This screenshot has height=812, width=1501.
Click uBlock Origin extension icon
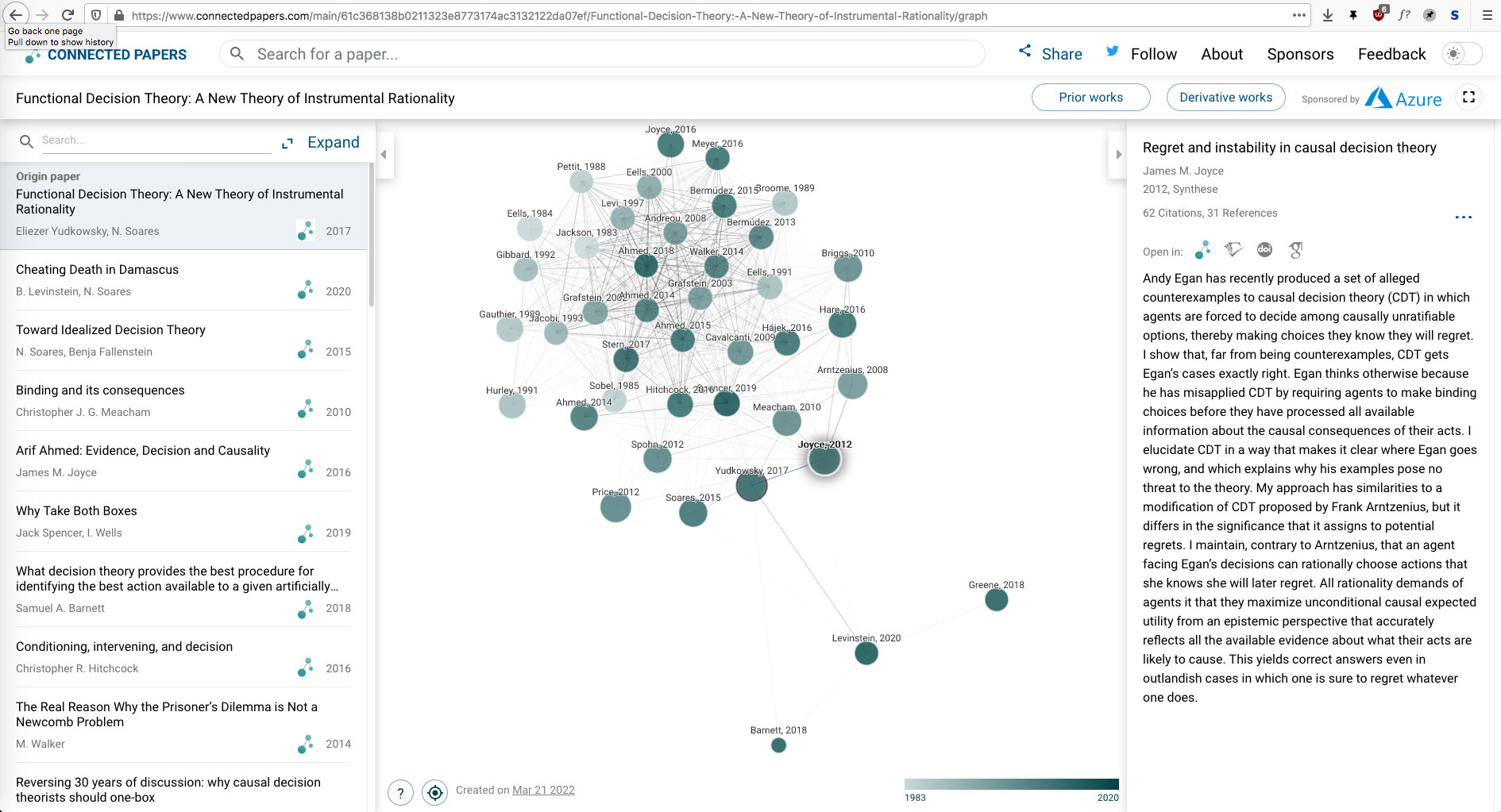point(1379,15)
